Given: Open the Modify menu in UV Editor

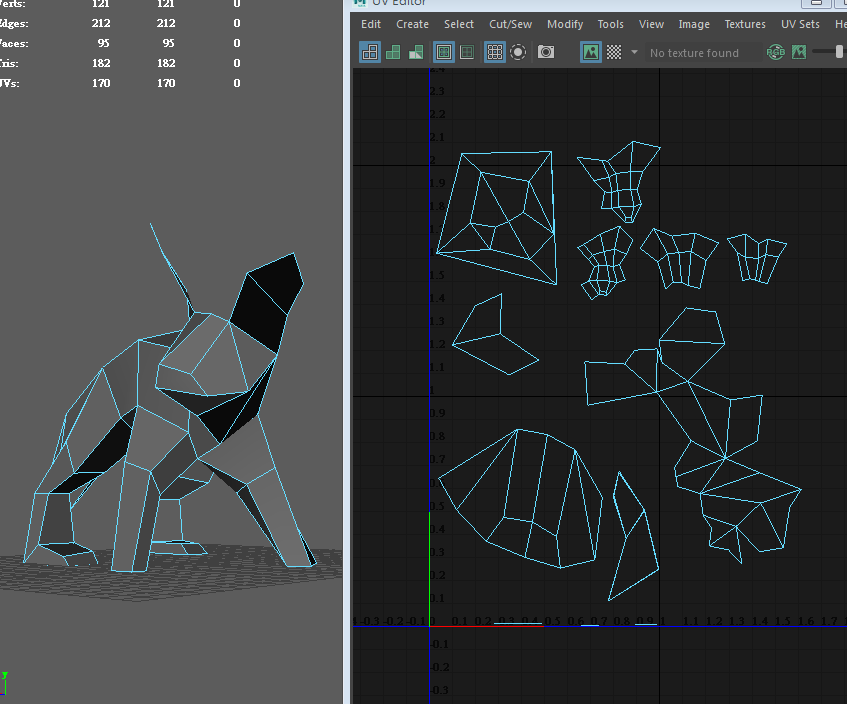Looking at the screenshot, I should [x=565, y=24].
